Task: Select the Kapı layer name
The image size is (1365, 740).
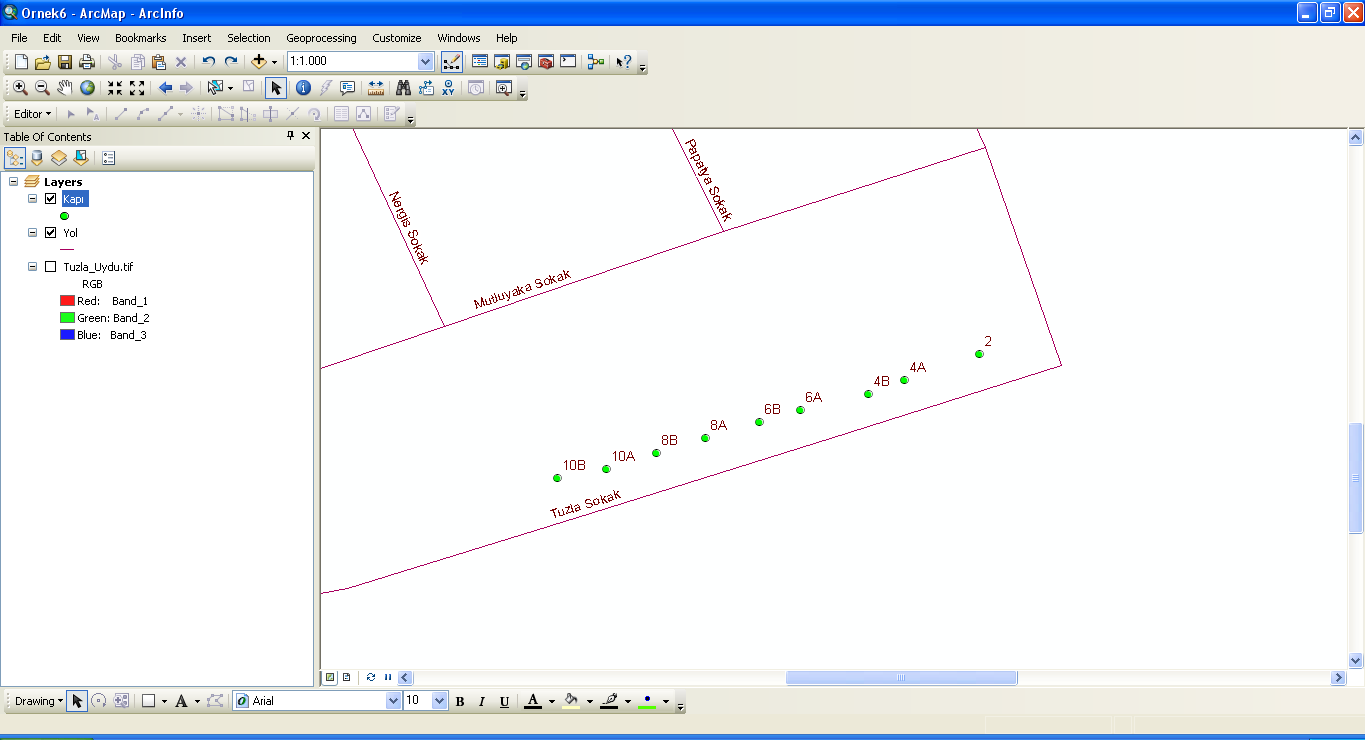Action: [x=75, y=199]
